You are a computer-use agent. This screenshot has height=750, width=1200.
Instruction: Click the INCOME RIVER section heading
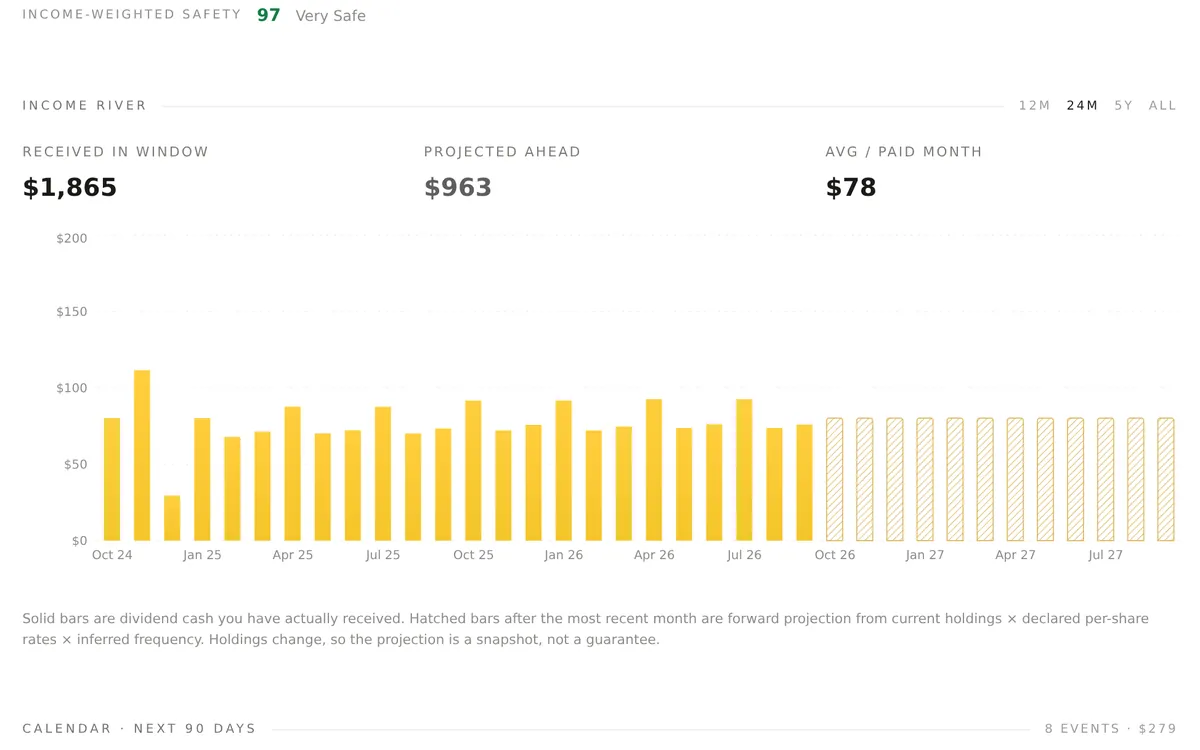click(85, 105)
